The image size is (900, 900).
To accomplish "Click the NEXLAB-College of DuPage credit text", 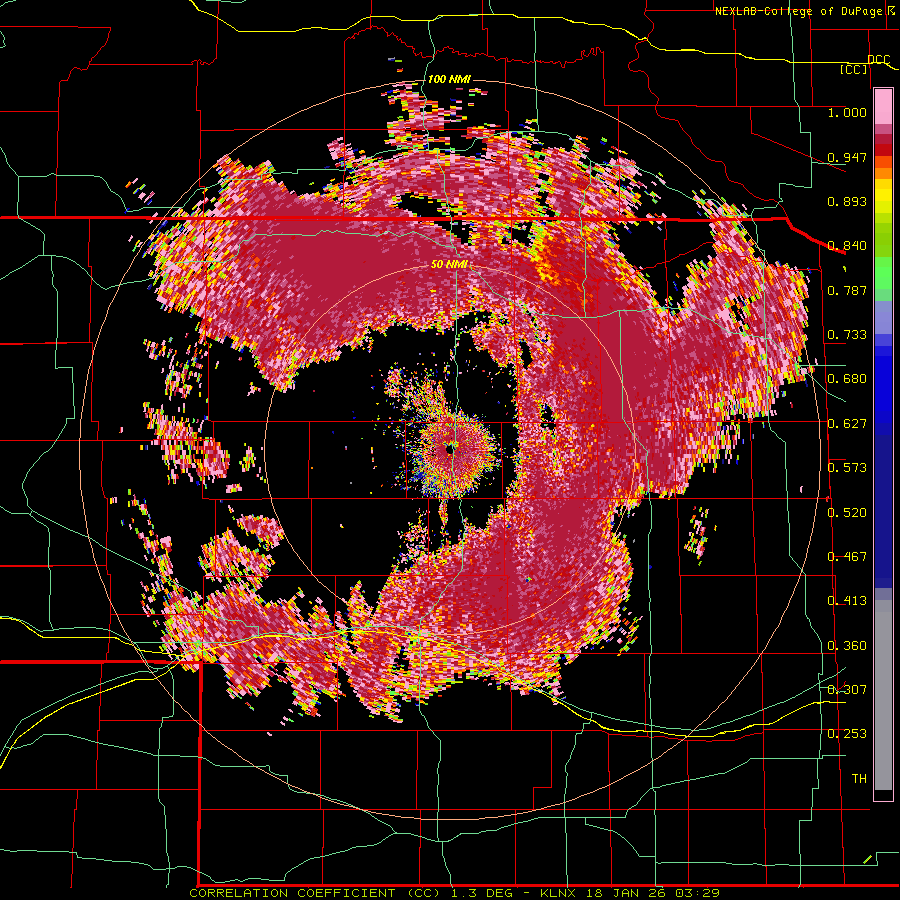I will (801, 11).
